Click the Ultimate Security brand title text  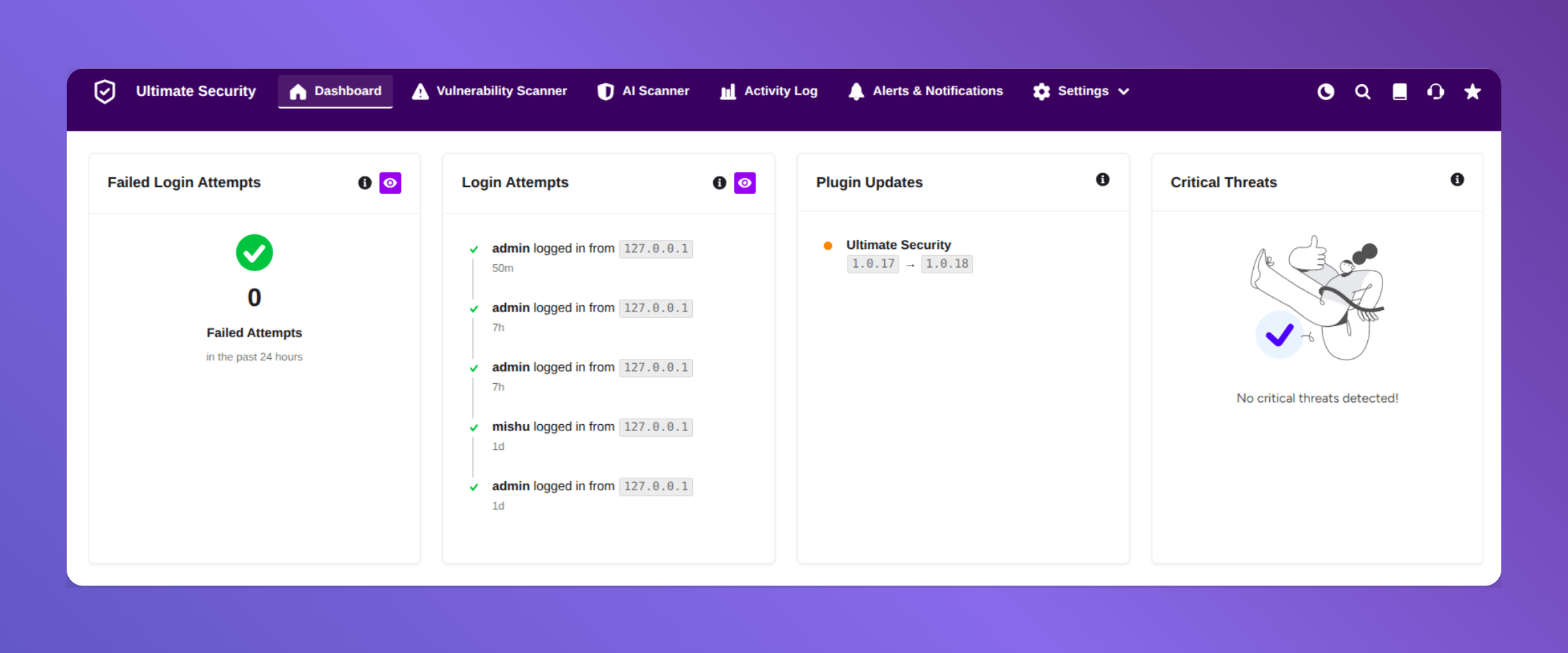point(196,91)
